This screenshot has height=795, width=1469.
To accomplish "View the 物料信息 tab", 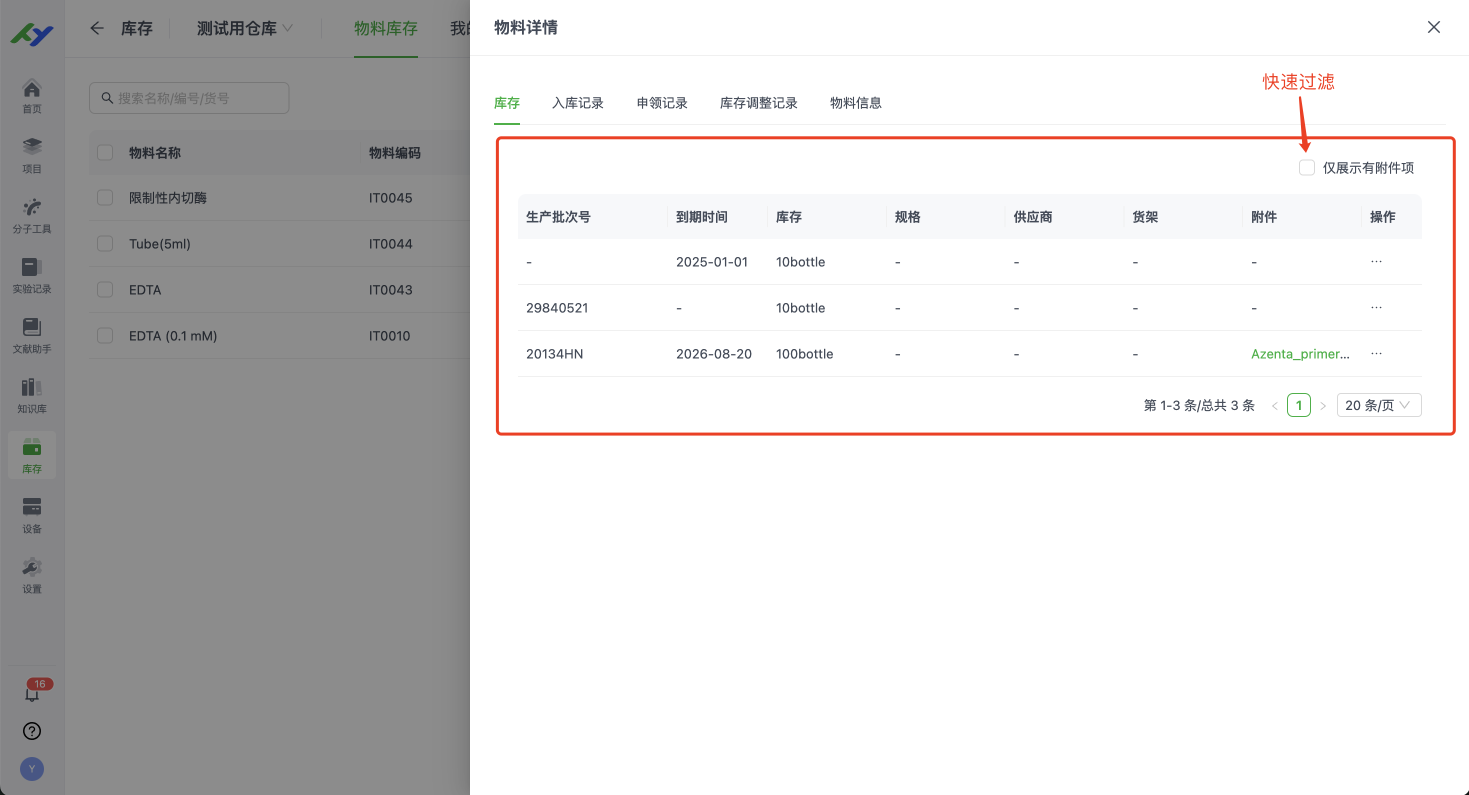I will [856, 102].
